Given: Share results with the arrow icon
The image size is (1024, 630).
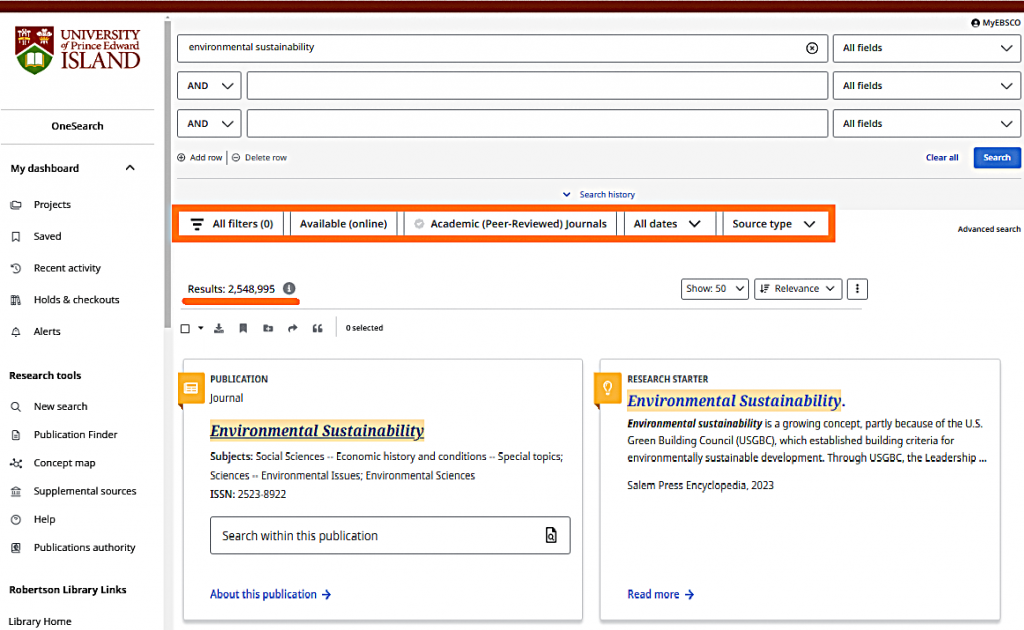Looking at the screenshot, I should pyautogui.click(x=293, y=328).
